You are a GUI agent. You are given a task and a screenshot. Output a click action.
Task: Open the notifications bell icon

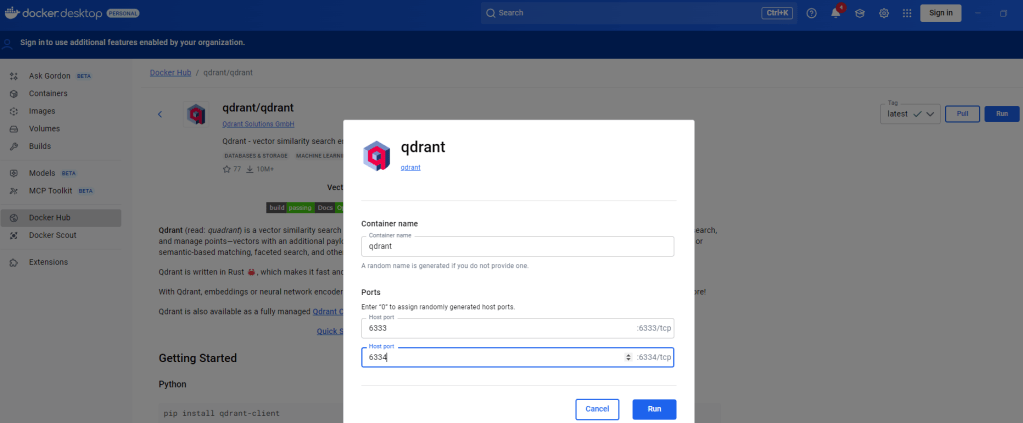pos(835,13)
